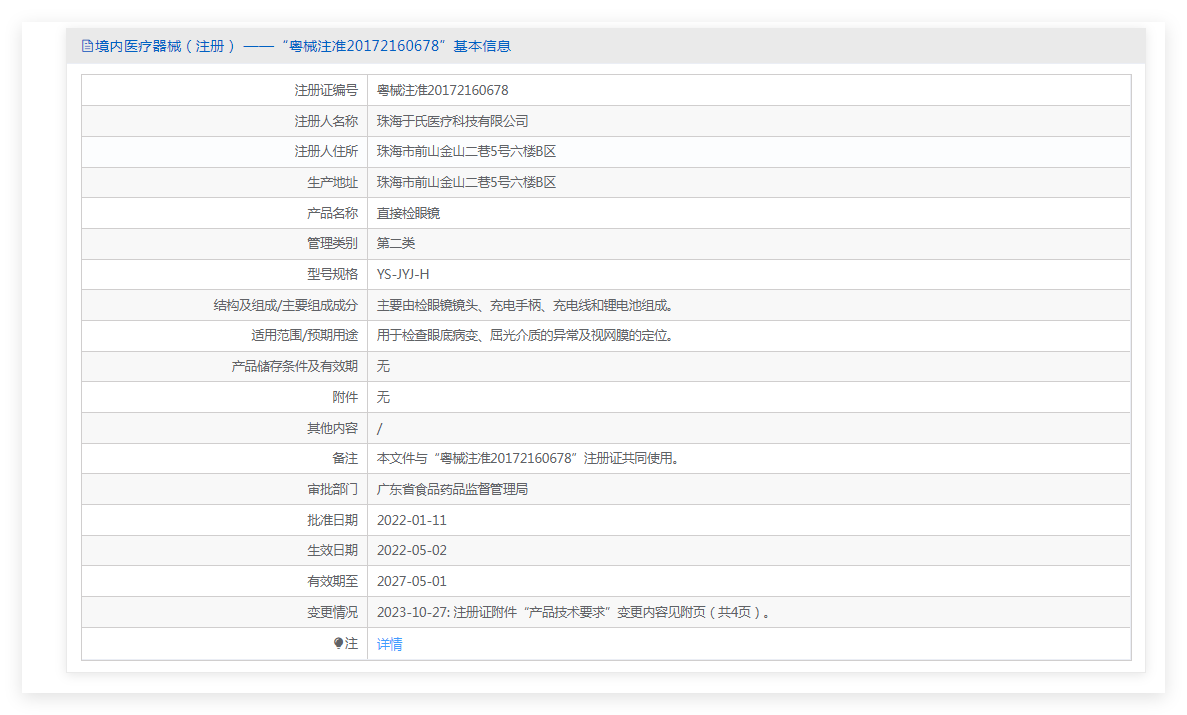The image size is (1187, 715).
Task: Click the document icon in the header
Action: tap(87, 46)
